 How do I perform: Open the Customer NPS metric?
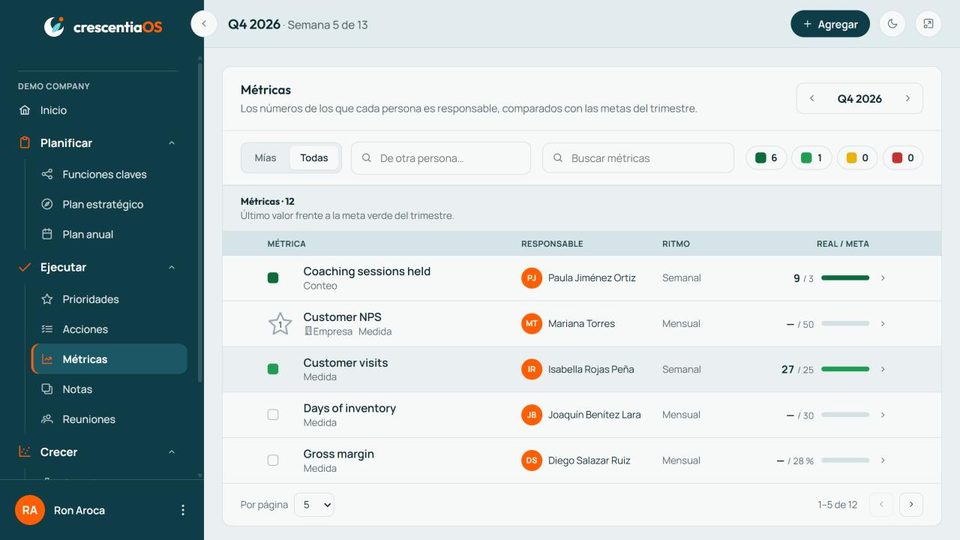(x=342, y=317)
